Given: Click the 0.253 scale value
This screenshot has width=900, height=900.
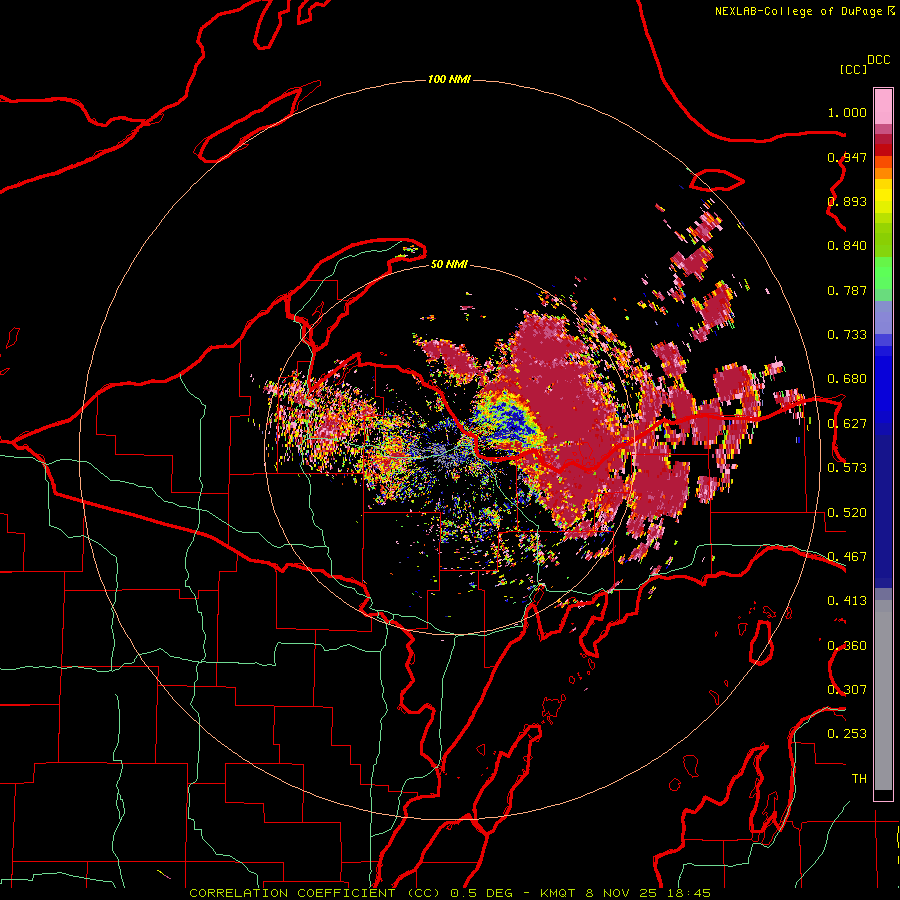Looking at the screenshot, I should (x=847, y=734).
